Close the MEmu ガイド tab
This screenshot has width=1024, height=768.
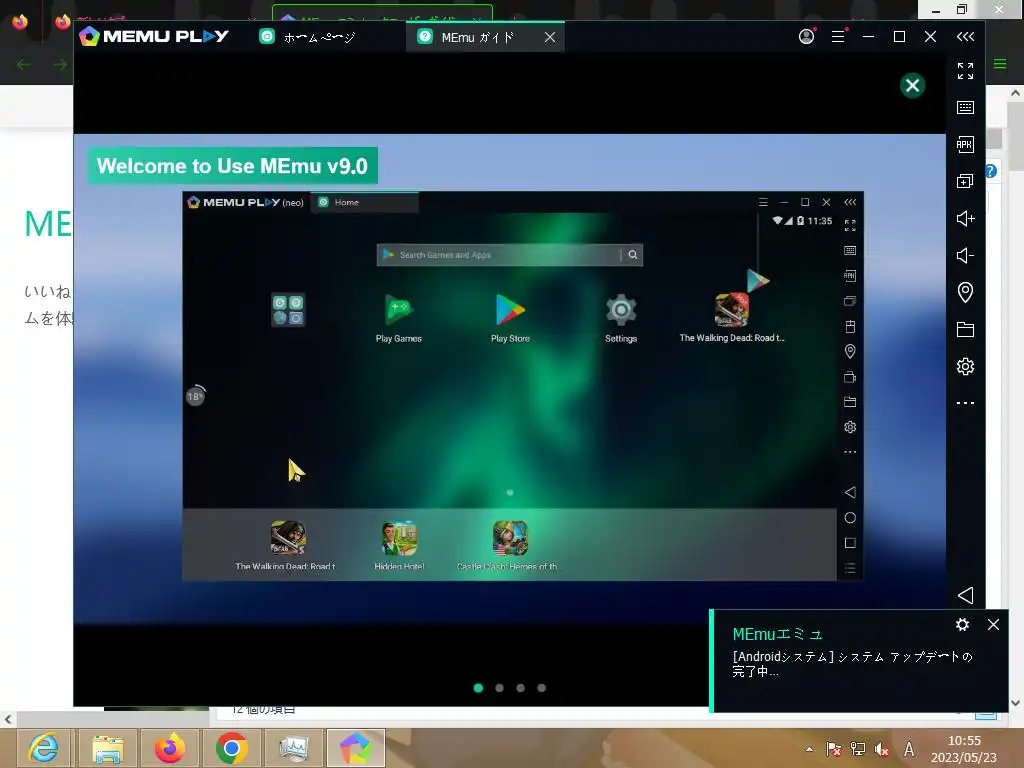(x=550, y=37)
